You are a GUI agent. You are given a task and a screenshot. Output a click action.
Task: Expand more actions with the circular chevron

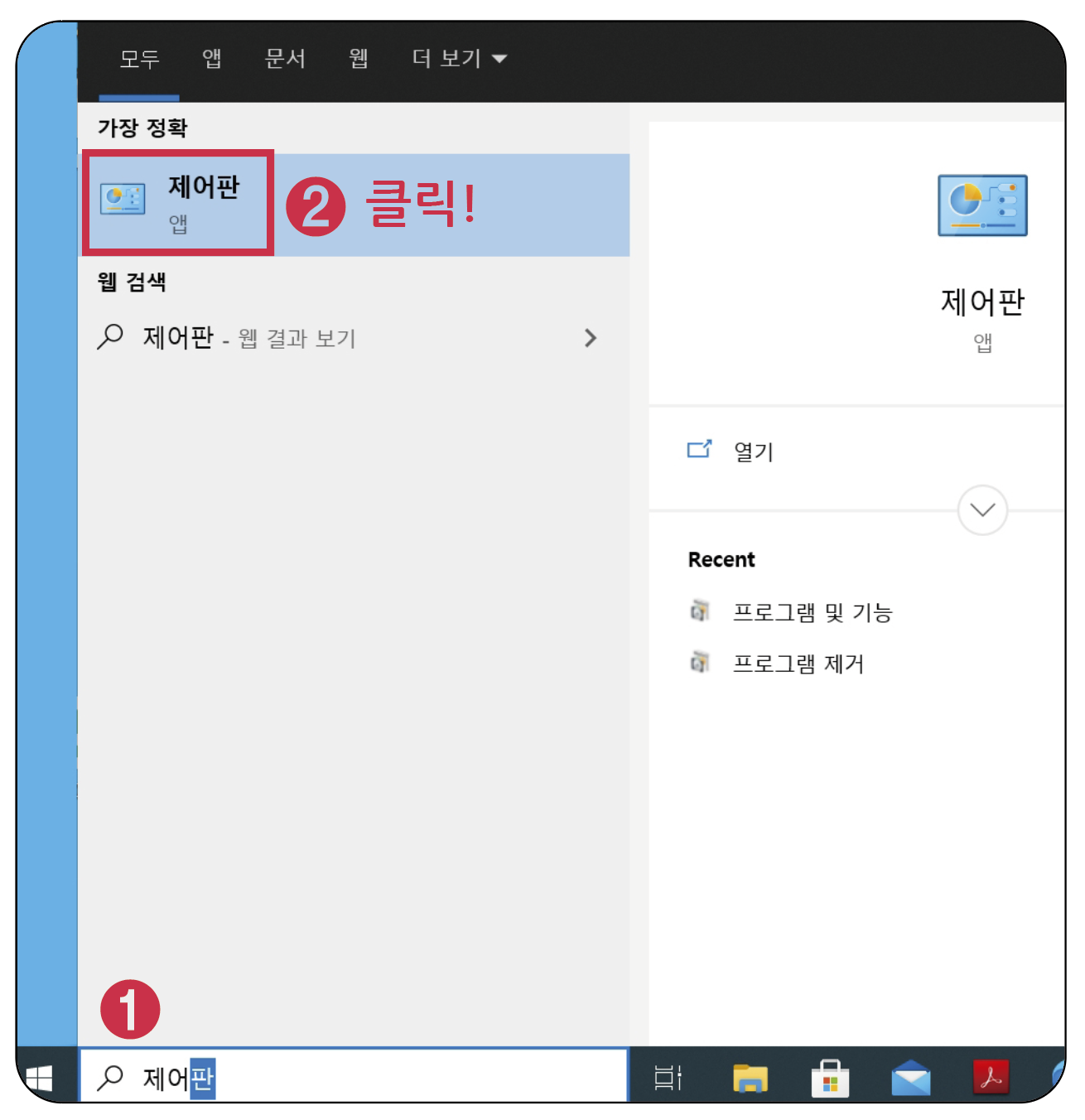coord(982,510)
